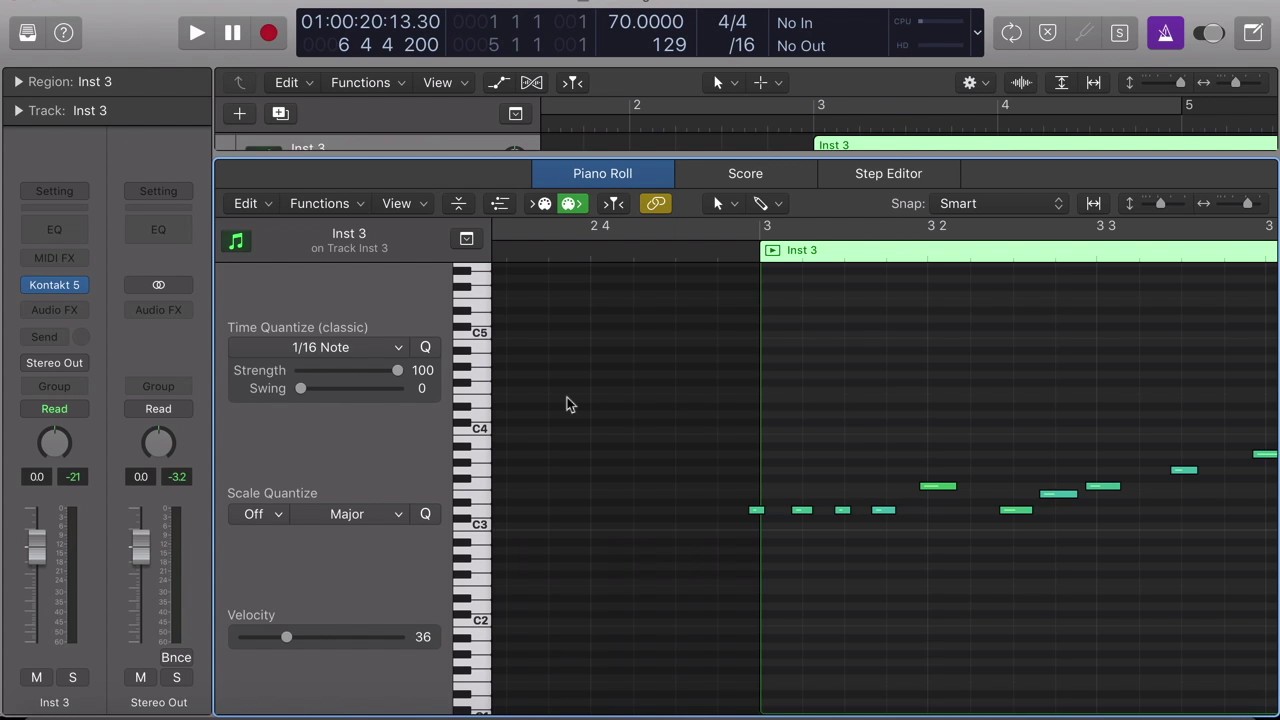Switch to the Score tab
The width and height of the screenshot is (1280, 720).
coord(745,174)
